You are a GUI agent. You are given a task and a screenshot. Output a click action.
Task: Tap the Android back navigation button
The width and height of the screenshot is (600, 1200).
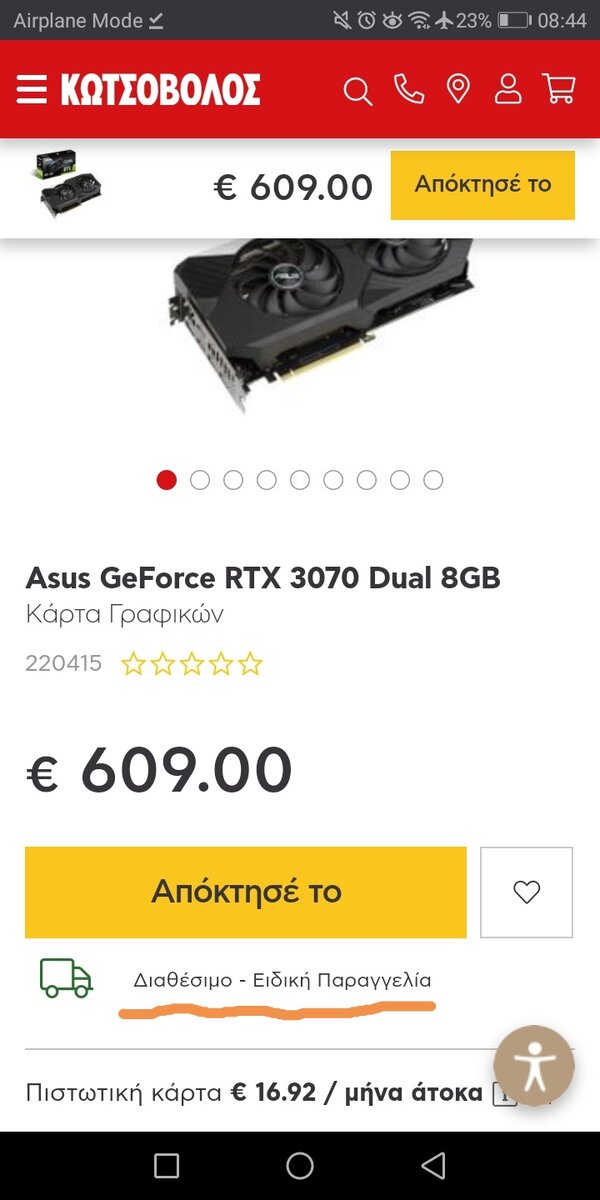click(433, 1165)
